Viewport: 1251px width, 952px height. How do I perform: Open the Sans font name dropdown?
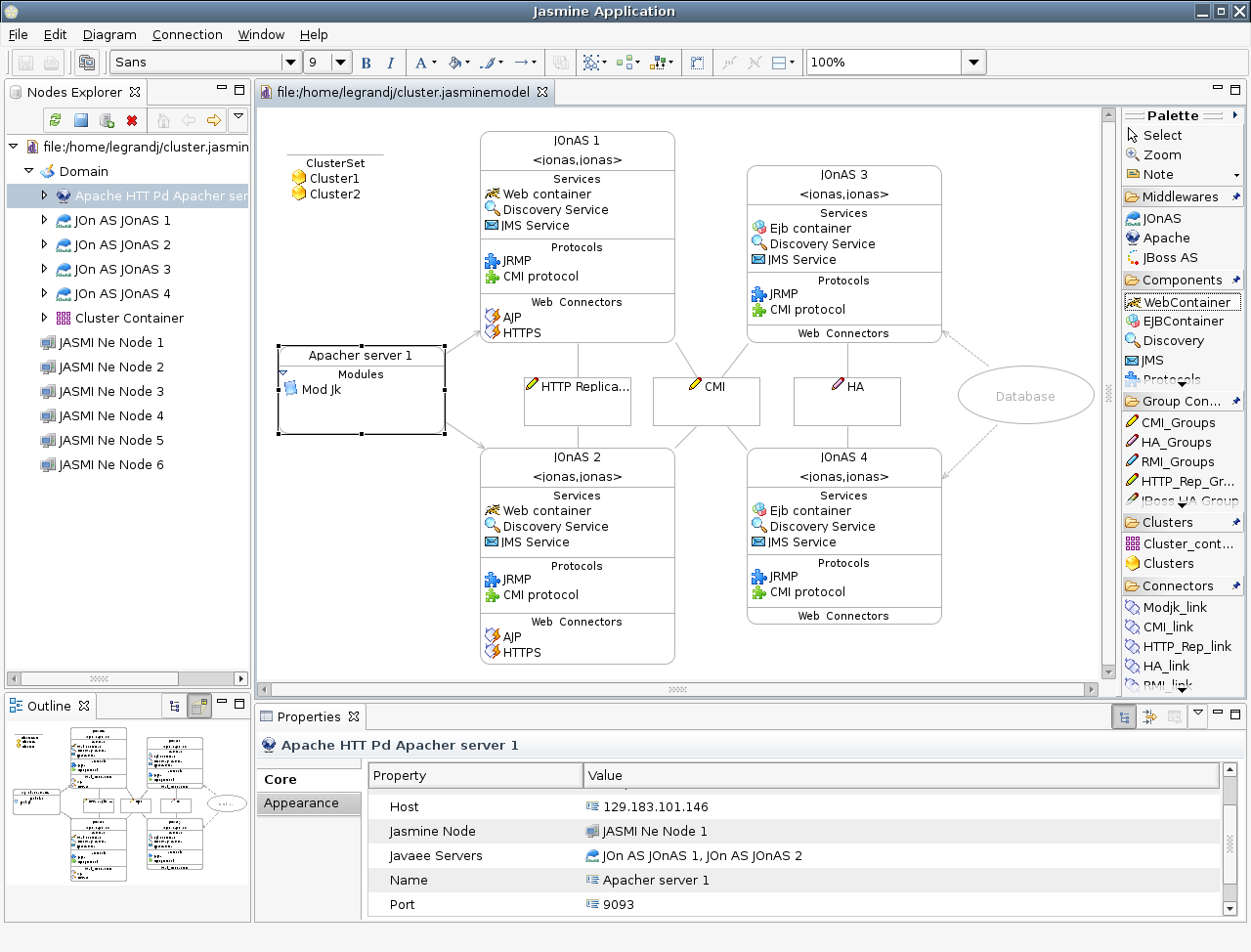click(x=290, y=63)
